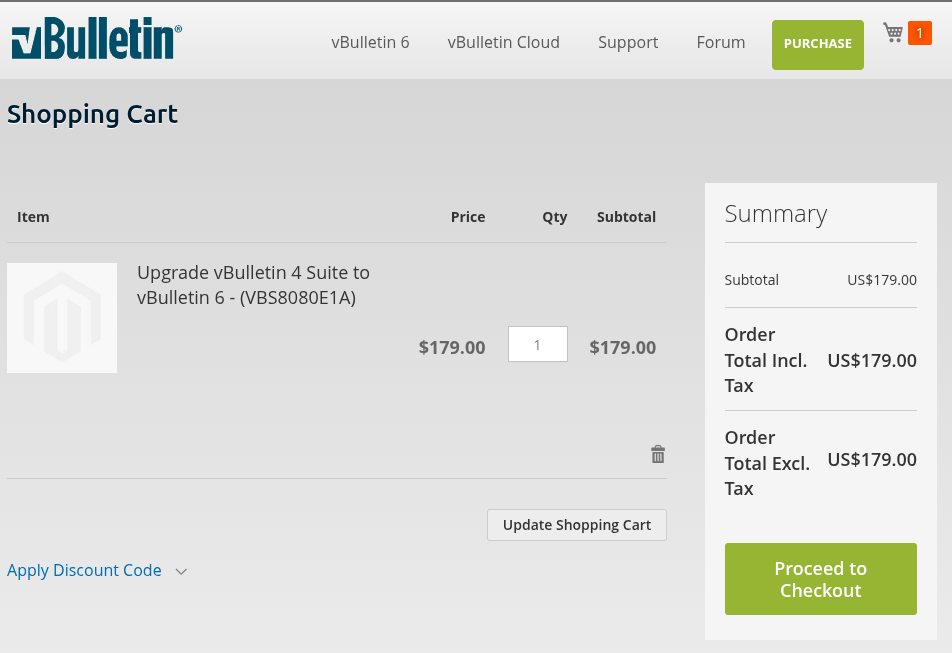Open the shopping cart icon in header
Screen dimensions: 952x653
(892, 33)
